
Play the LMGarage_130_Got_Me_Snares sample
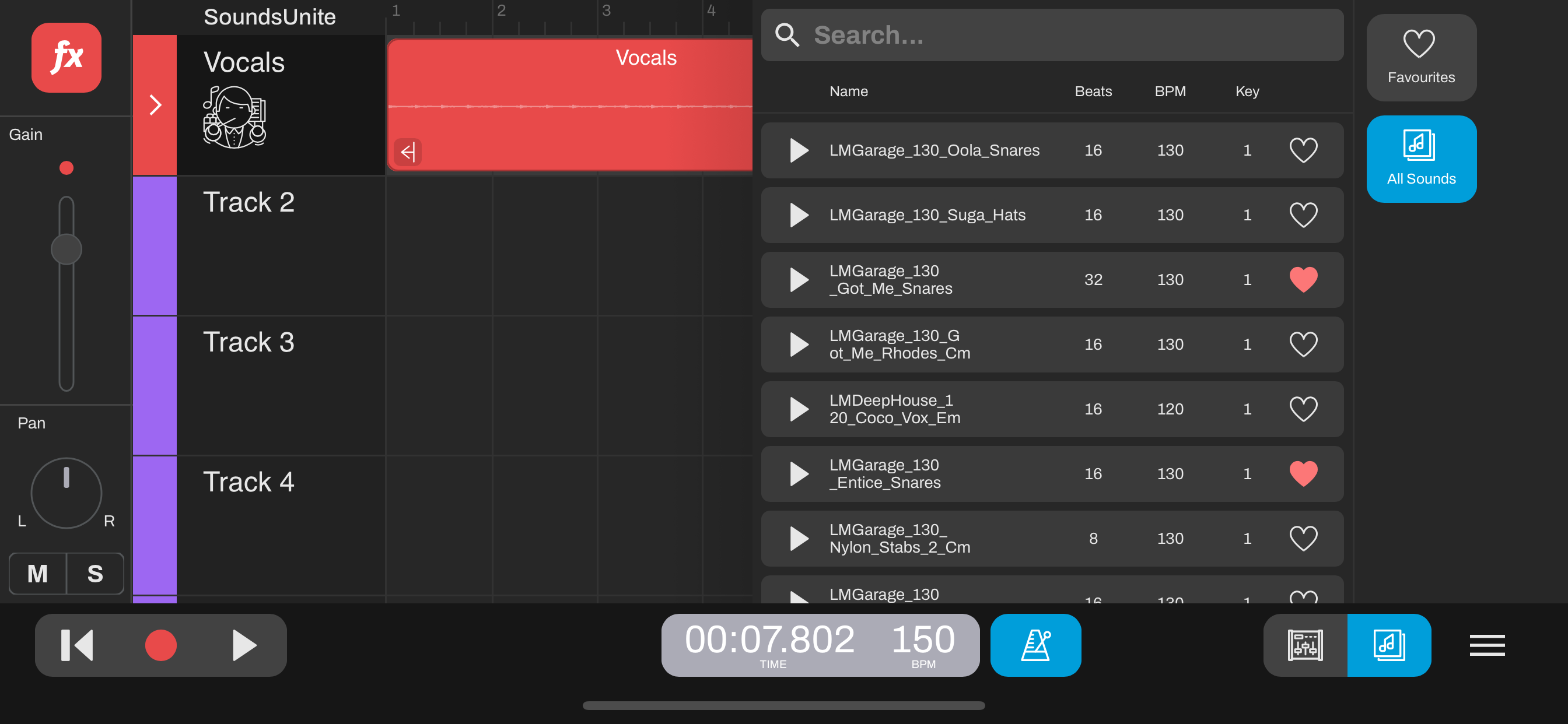click(799, 280)
